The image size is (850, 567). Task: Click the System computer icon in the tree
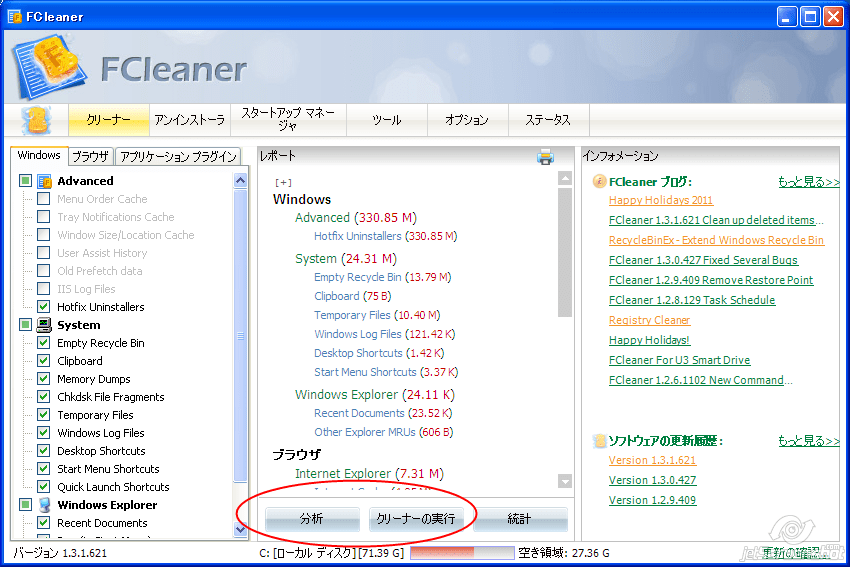[45, 325]
